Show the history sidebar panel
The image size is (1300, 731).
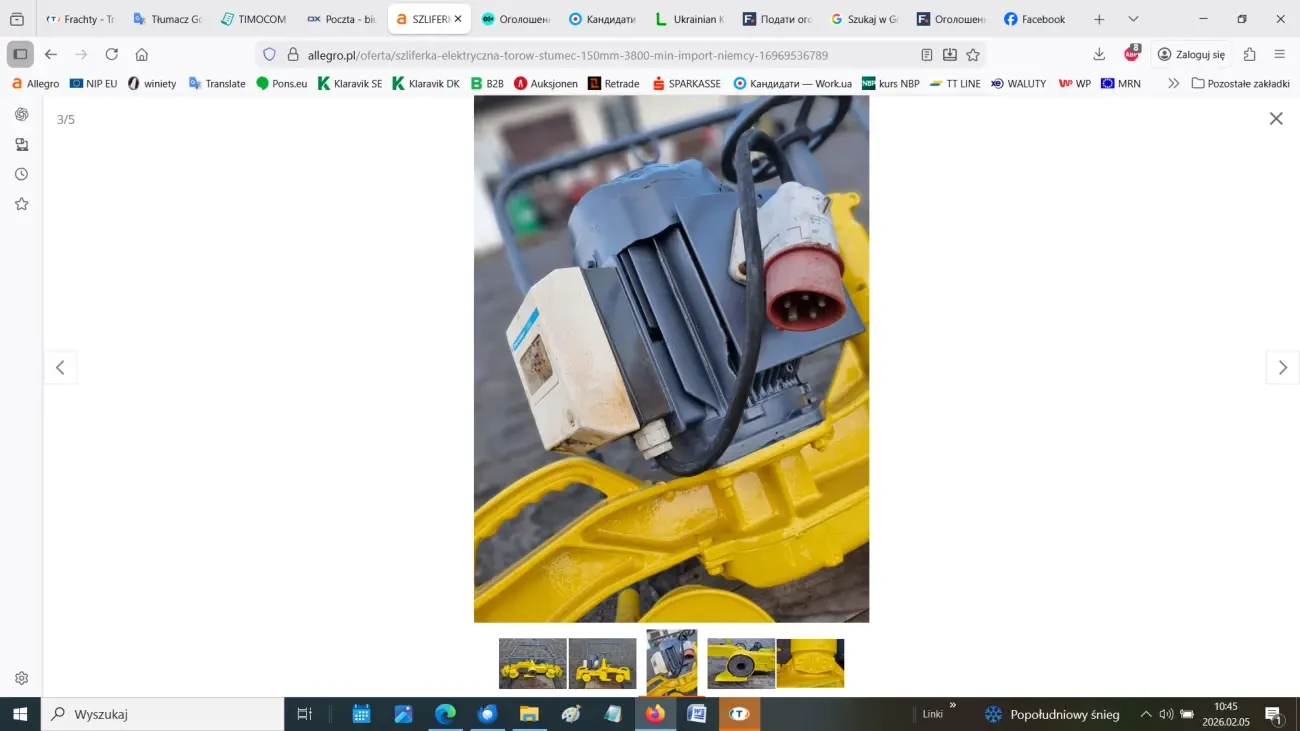coord(21,174)
